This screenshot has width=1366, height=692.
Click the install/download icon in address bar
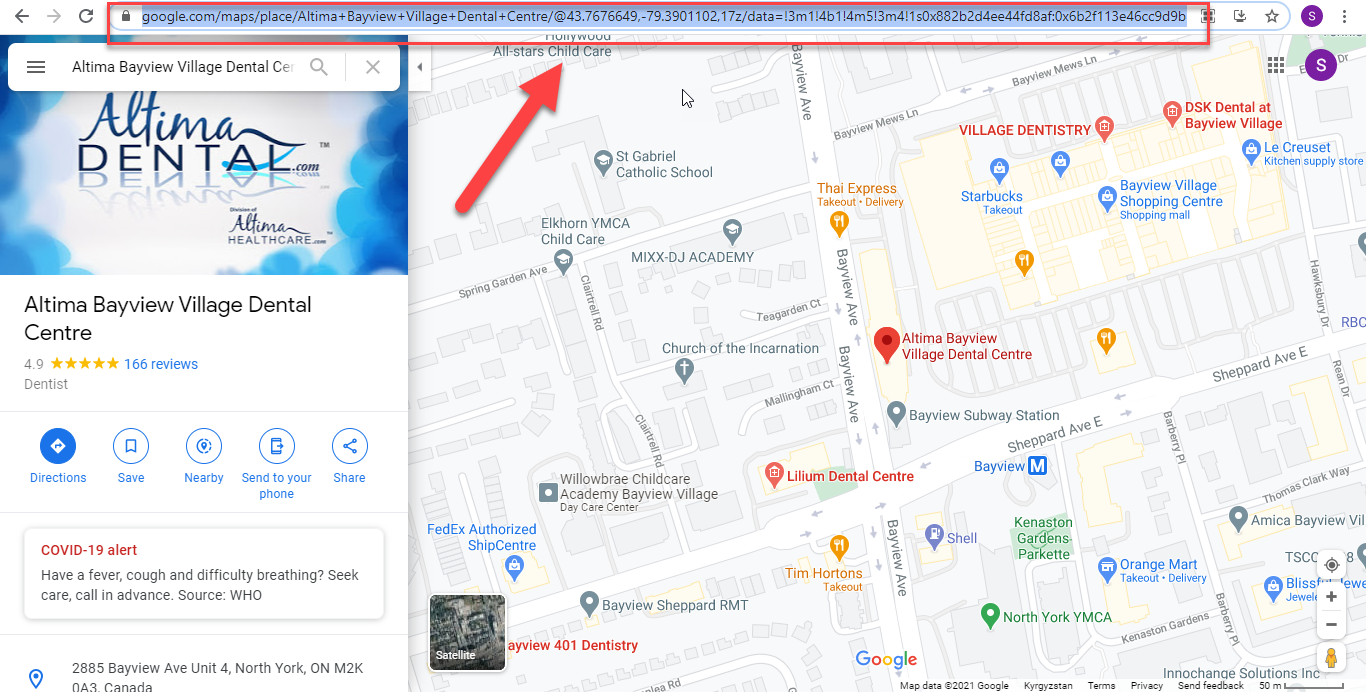[1240, 16]
